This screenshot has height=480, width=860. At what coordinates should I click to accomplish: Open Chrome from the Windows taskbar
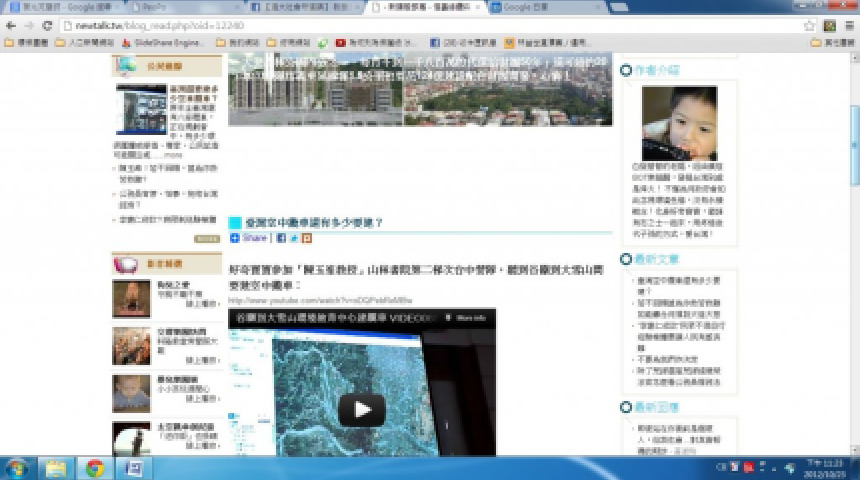(x=94, y=468)
